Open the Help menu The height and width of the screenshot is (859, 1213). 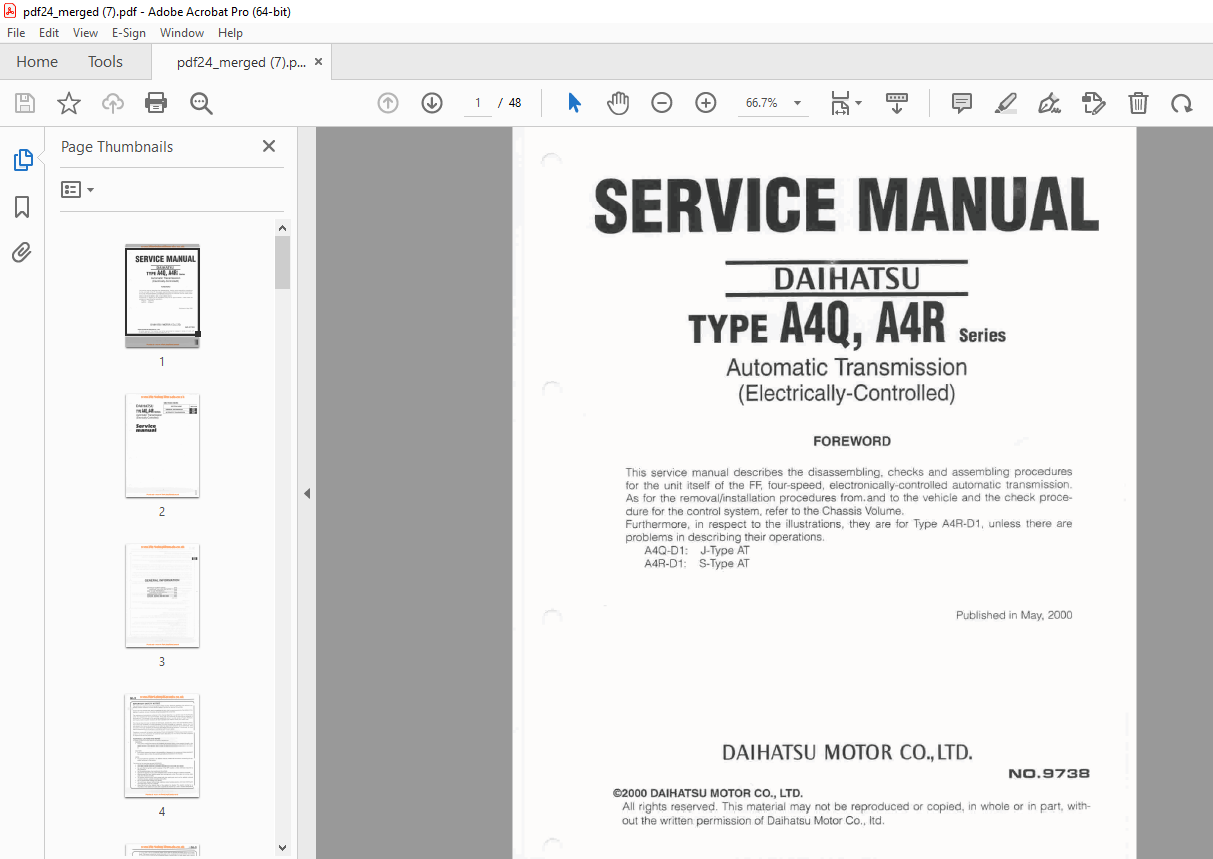[230, 33]
